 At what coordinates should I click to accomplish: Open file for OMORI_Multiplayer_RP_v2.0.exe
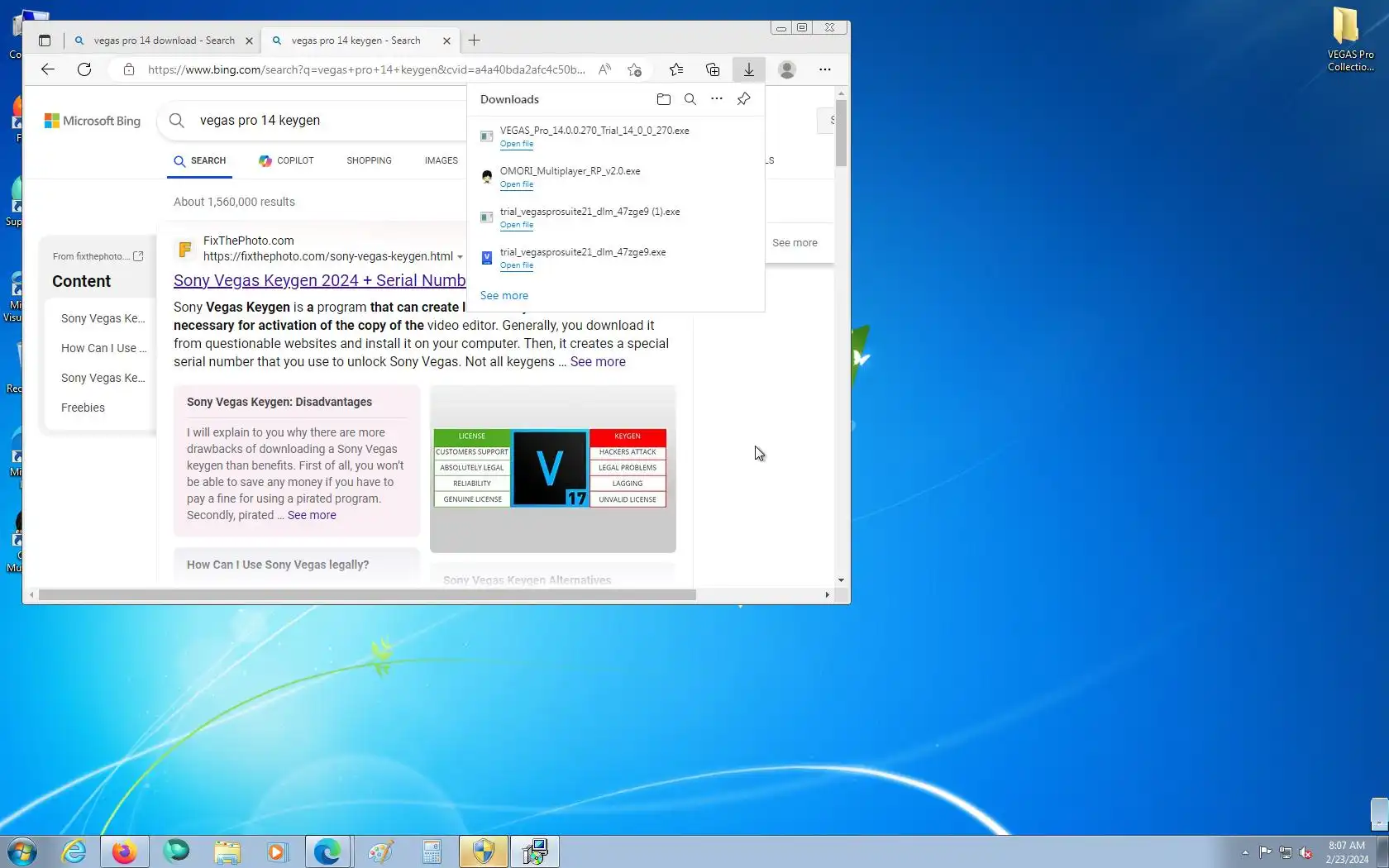(x=517, y=184)
